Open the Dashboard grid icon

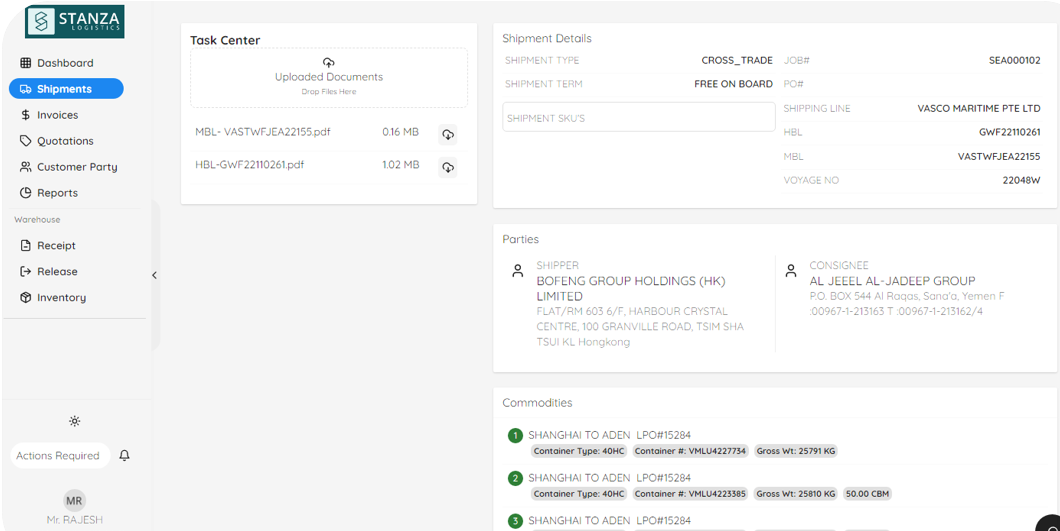tap(26, 63)
